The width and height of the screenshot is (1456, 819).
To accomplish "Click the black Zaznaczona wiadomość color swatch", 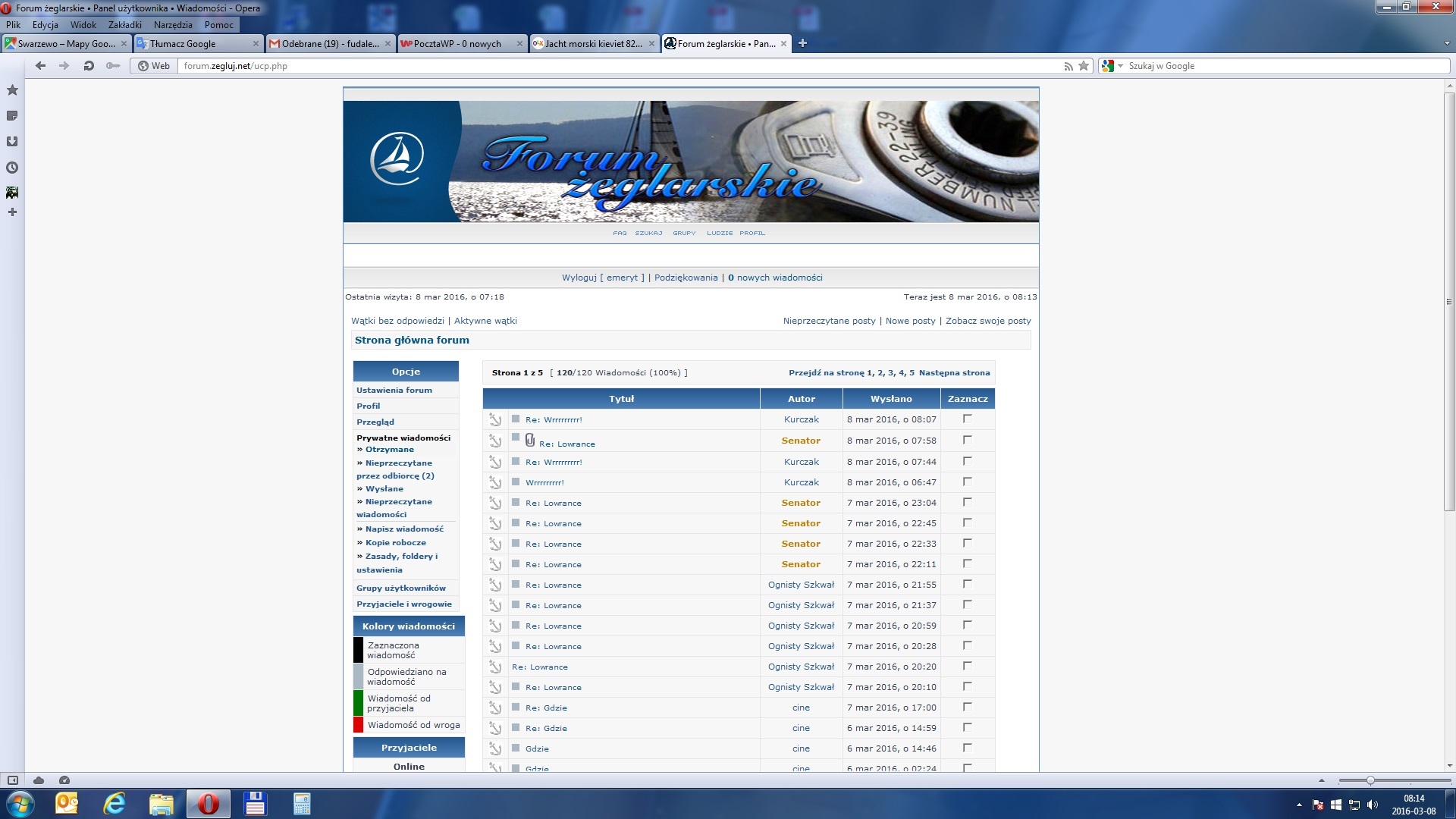I will click(359, 650).
